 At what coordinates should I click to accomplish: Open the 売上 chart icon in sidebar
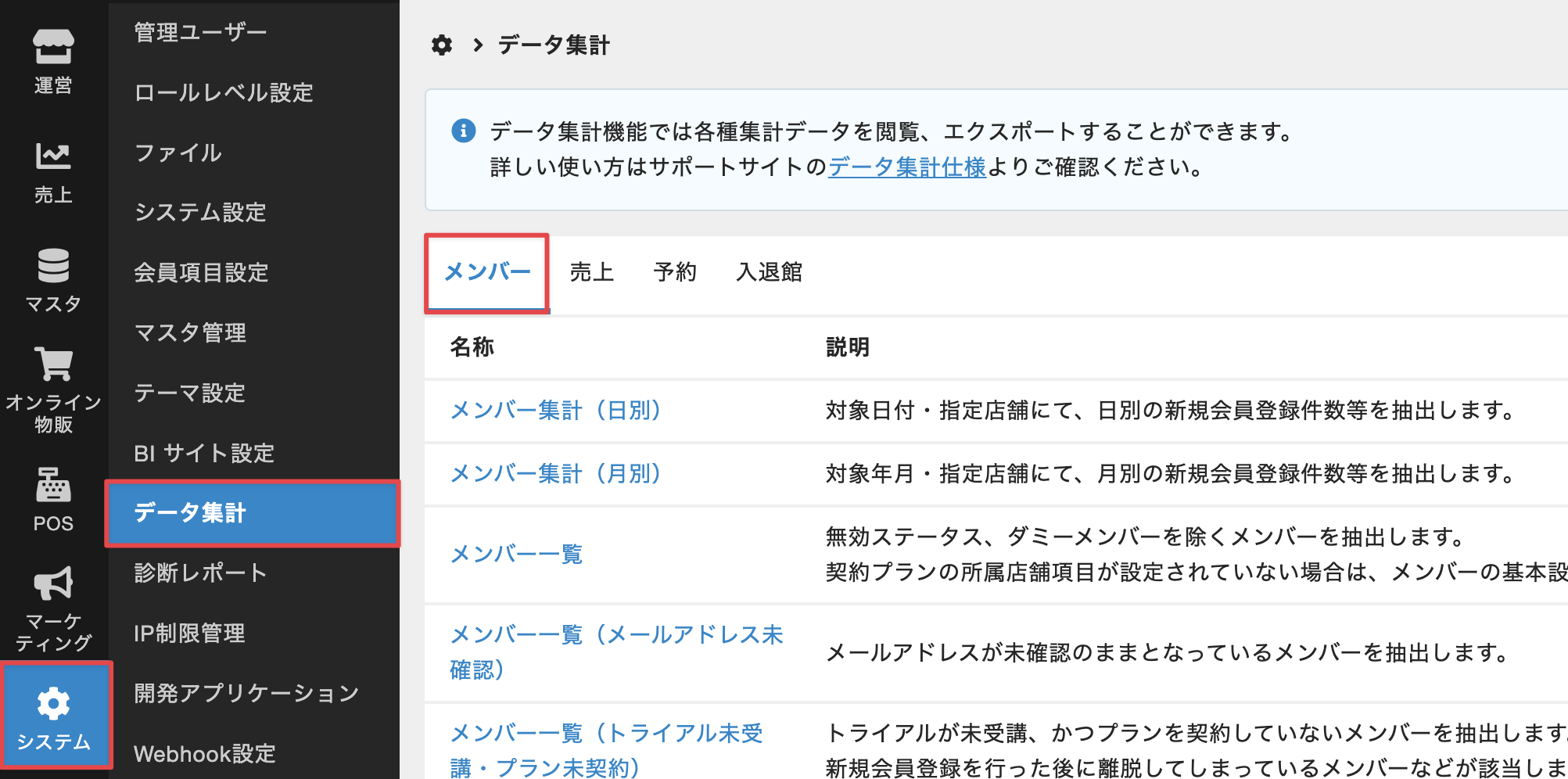pyautogui.click(x=53, y=156)
